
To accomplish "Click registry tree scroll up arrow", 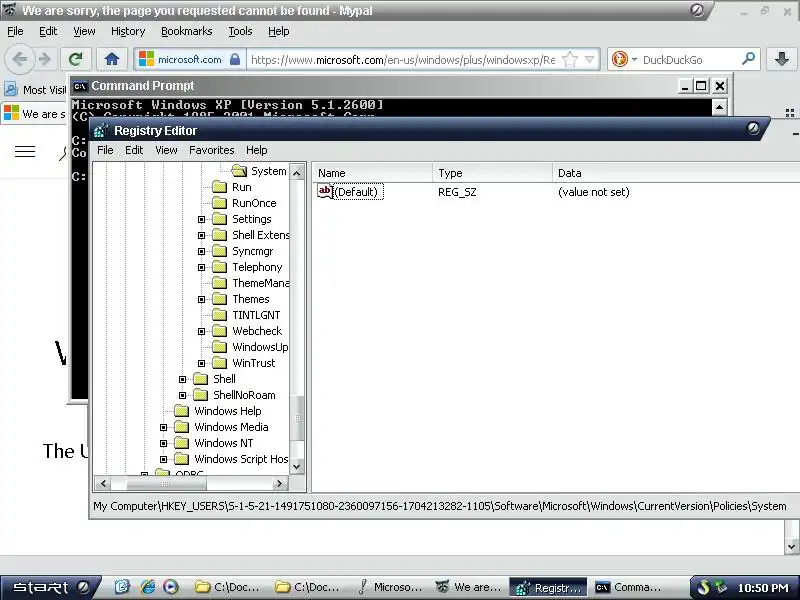I will pyautogui.click(x=297, y=173).
